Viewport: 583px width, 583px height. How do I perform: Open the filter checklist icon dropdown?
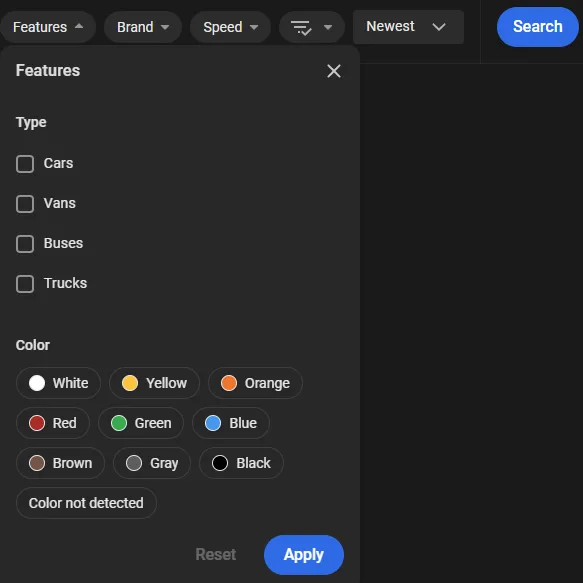click(312, 27)
